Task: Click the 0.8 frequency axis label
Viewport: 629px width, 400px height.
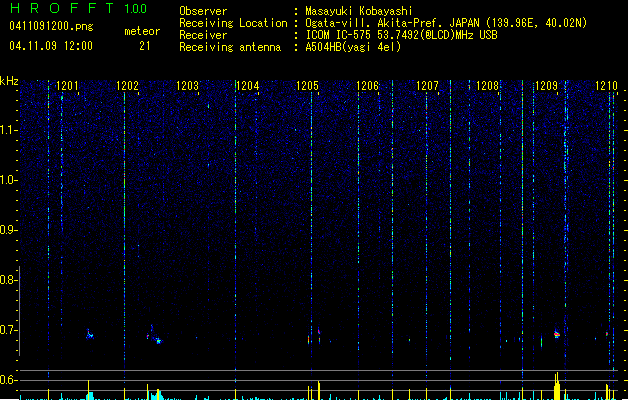Action: [8, 280]
